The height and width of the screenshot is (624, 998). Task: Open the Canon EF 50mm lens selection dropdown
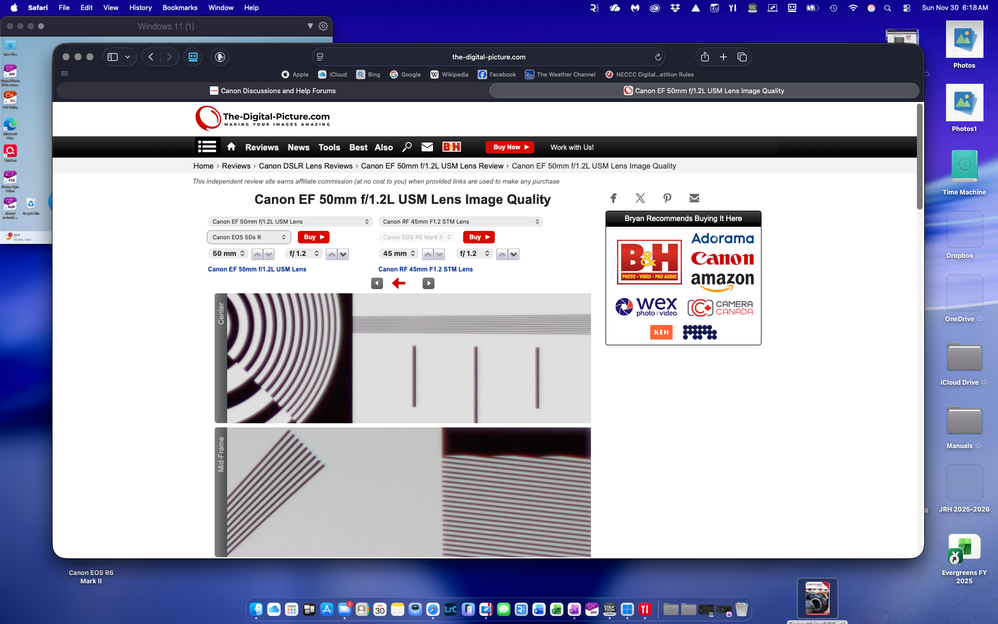(290, 221)
